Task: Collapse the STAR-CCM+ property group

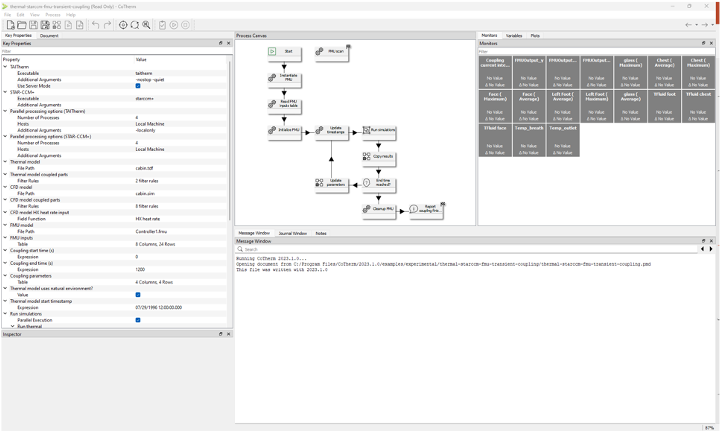Action: click(6, 92)
